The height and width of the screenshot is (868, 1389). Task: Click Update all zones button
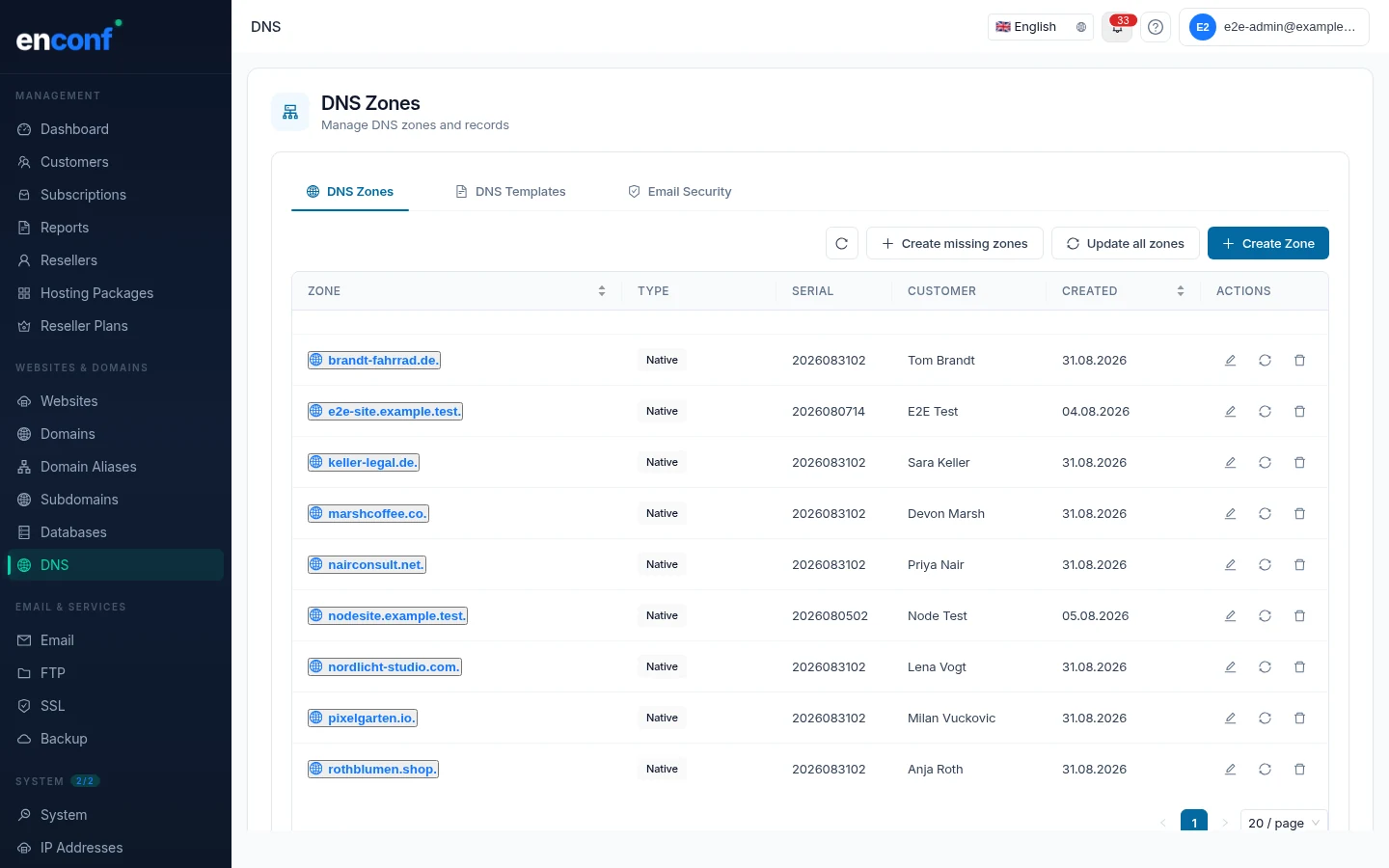point(1126,243)
